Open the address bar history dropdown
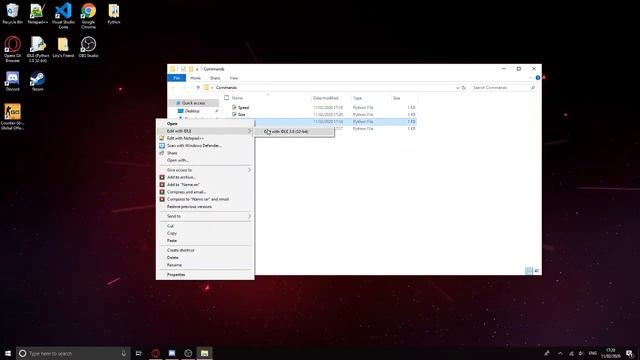The width and height of the screenshot is (640, 360). pos(458,88)
